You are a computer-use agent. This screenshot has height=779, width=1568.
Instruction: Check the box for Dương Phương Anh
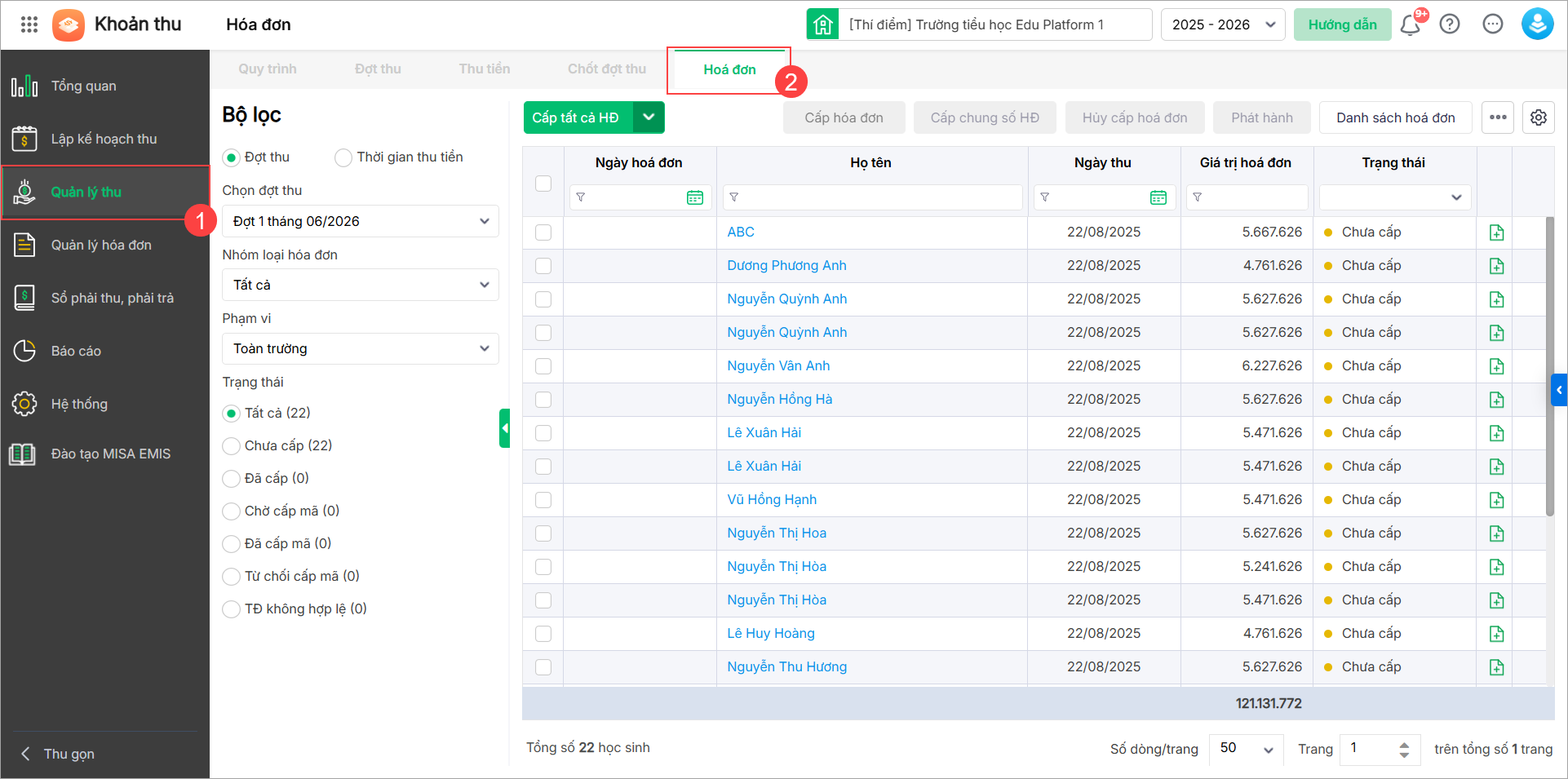point(543,266)
